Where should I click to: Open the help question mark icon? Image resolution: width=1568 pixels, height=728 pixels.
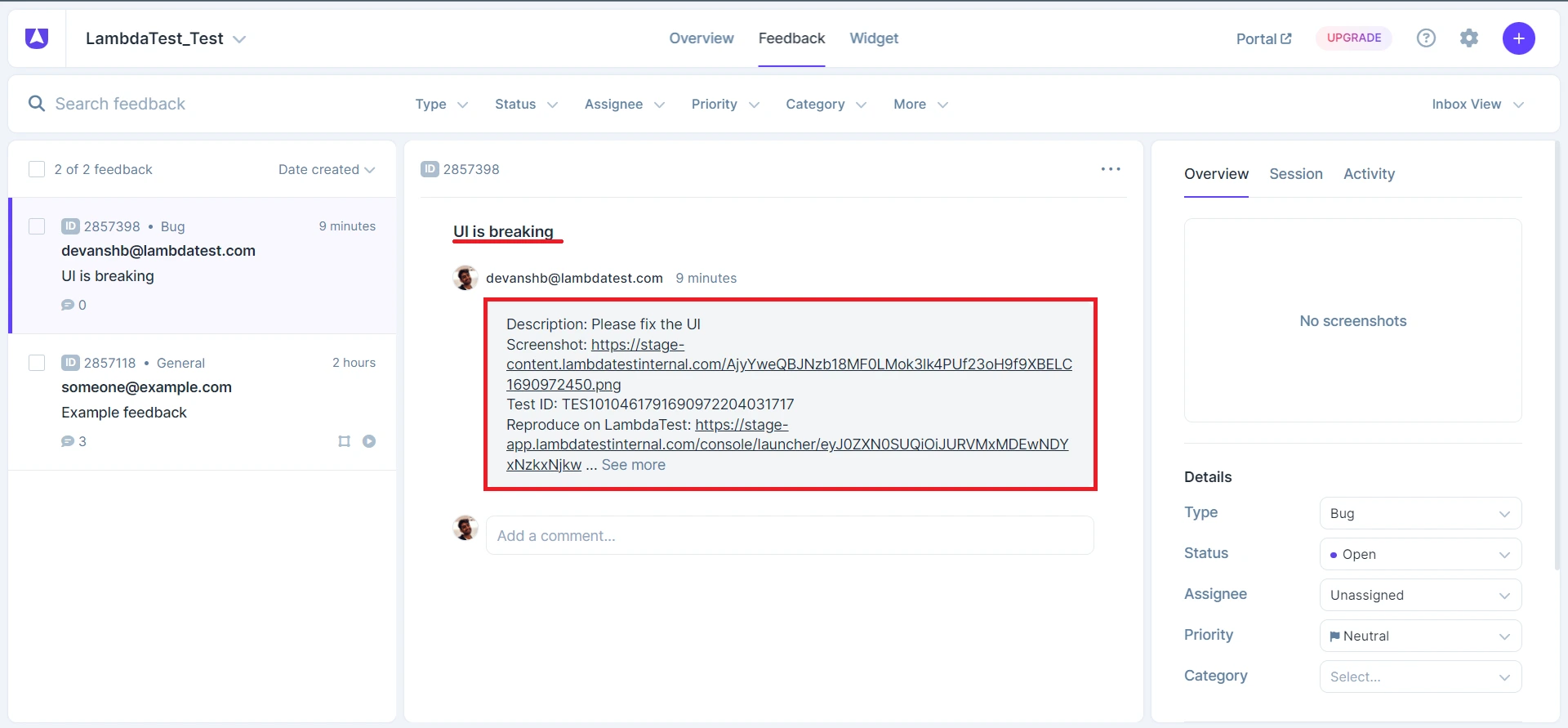1426,38
